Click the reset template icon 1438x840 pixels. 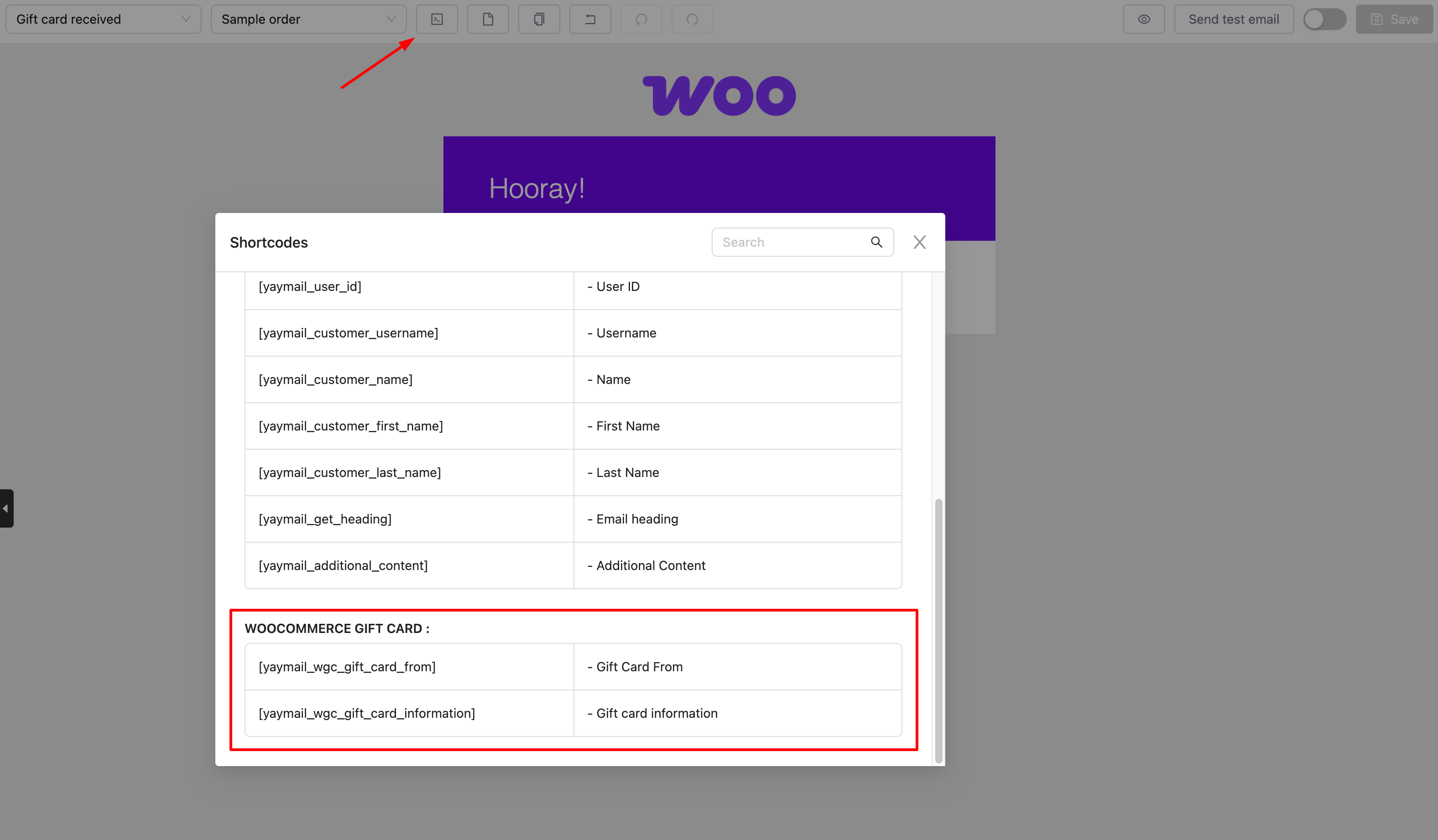[590, 20]
